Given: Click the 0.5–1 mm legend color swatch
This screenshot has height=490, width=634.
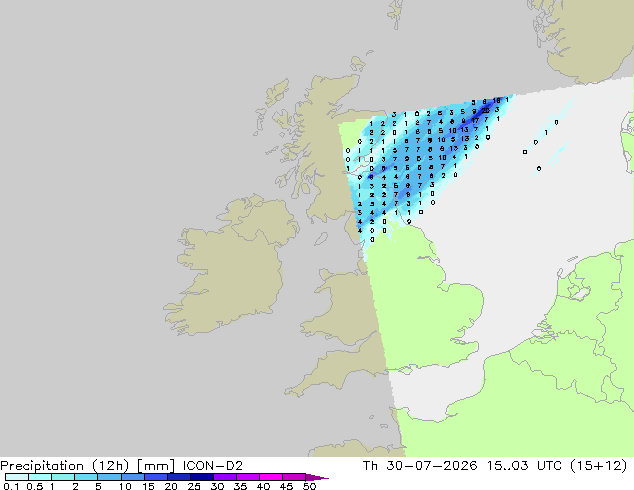Looking at the screenshot, I should 40,477.
